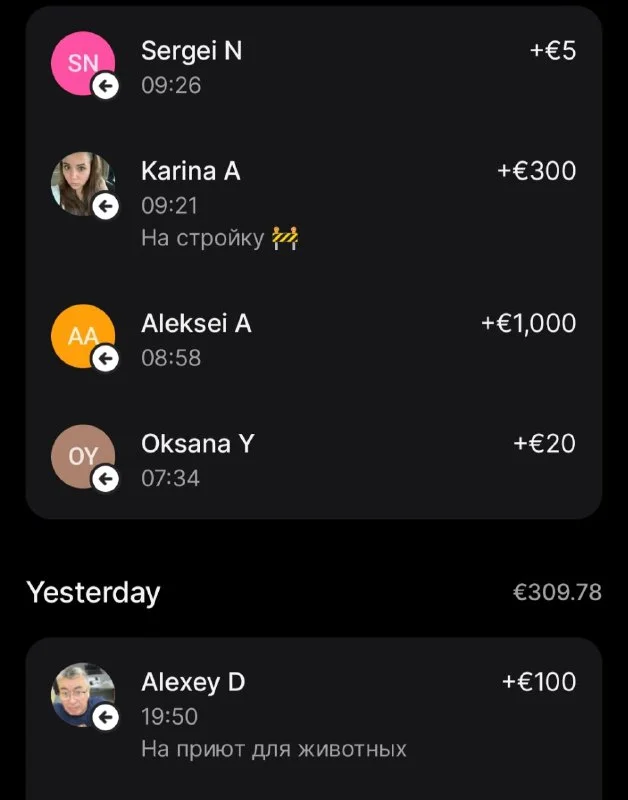Open Alexey D's profile photo
Viewport: 628px width, 800px height.
tap(80, 693)
